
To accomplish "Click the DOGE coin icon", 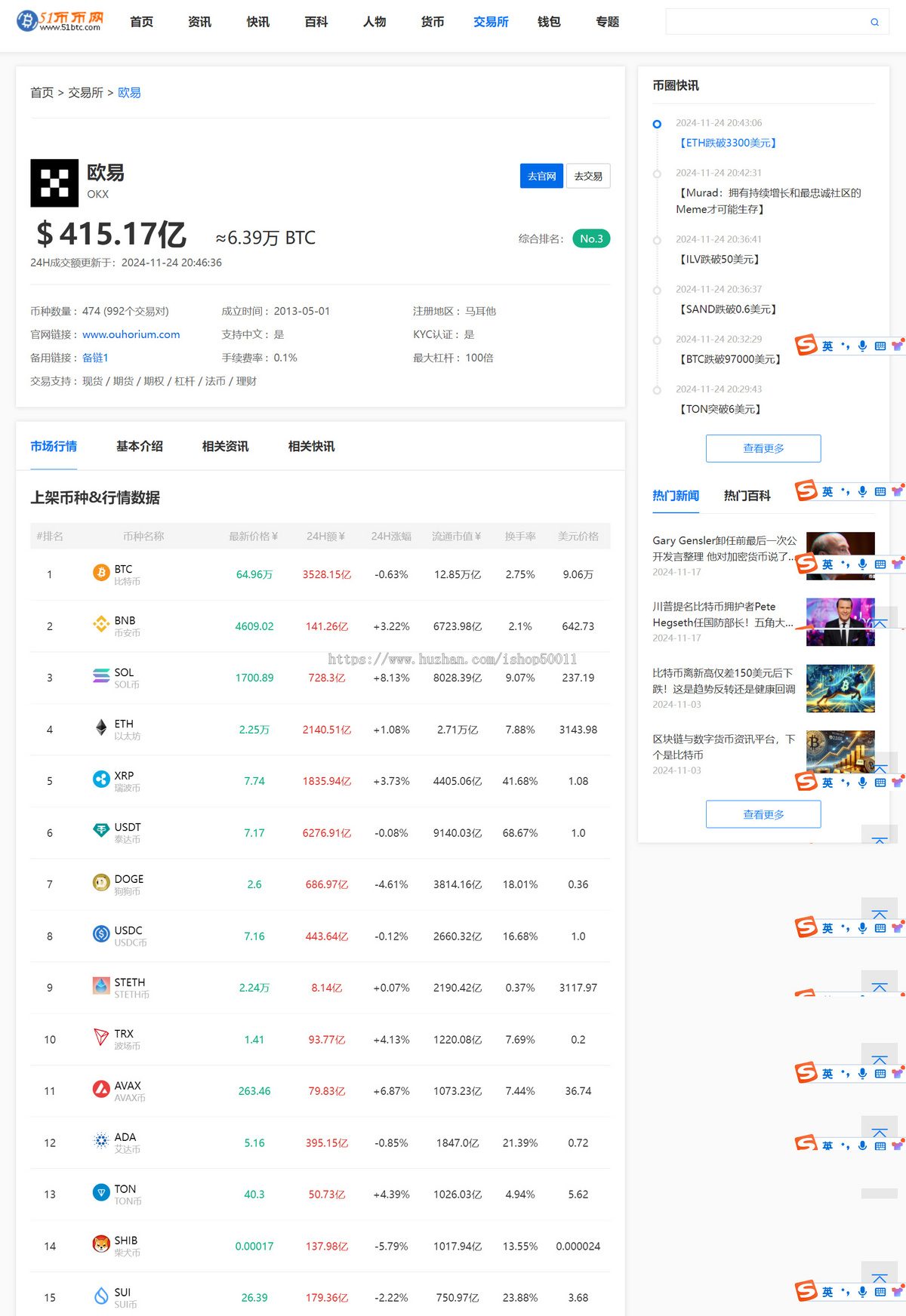I will tap(101, 882).
